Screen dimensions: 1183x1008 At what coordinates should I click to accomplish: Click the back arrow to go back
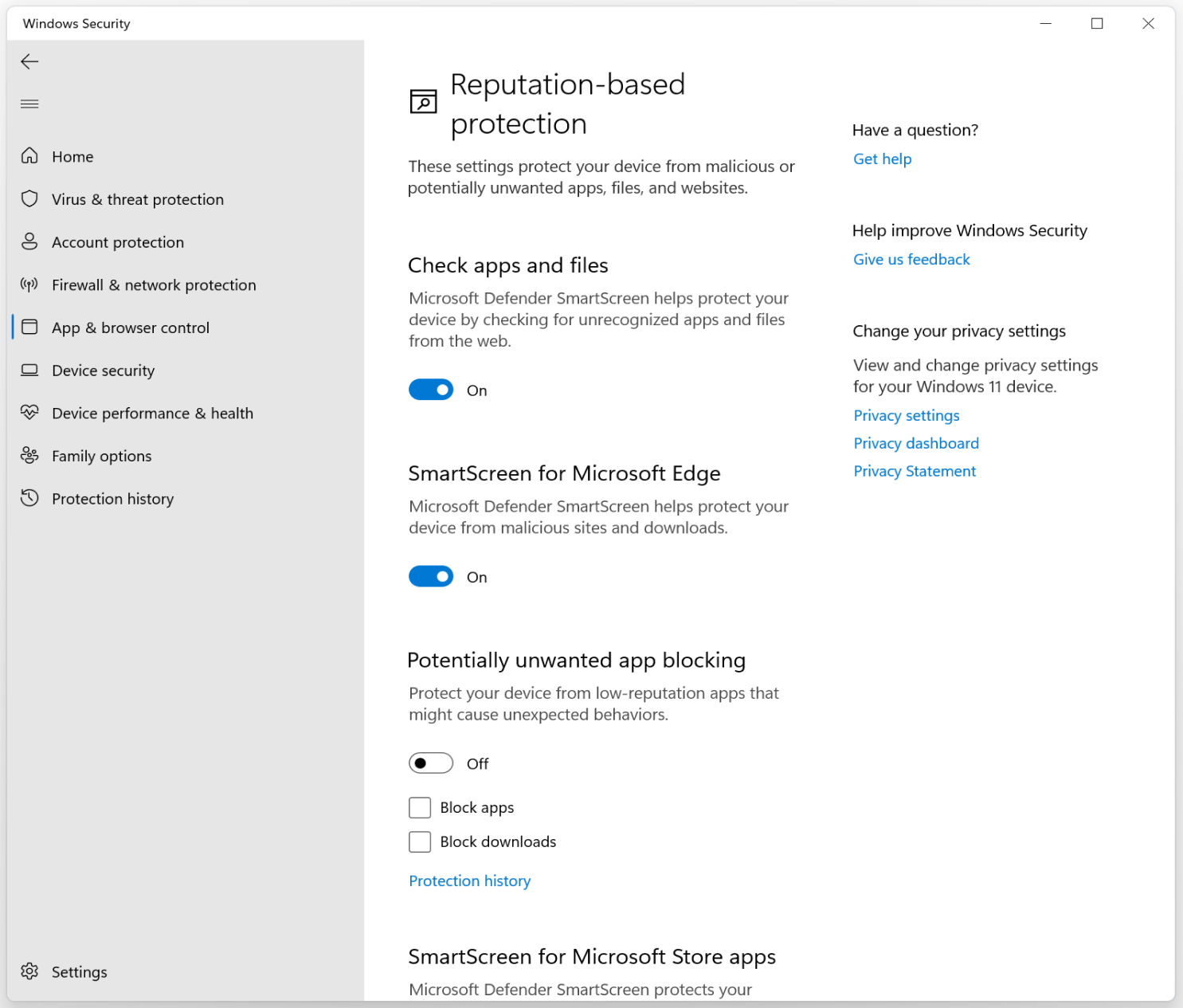(x=29, y=61)
